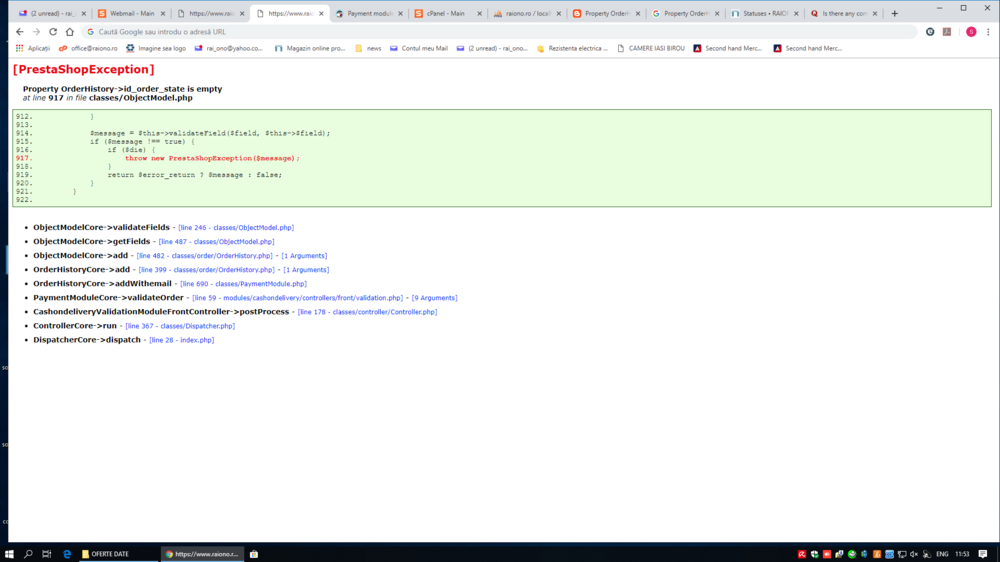Click the ENG language indicator
1000x562 pixels.
(942, 554)
